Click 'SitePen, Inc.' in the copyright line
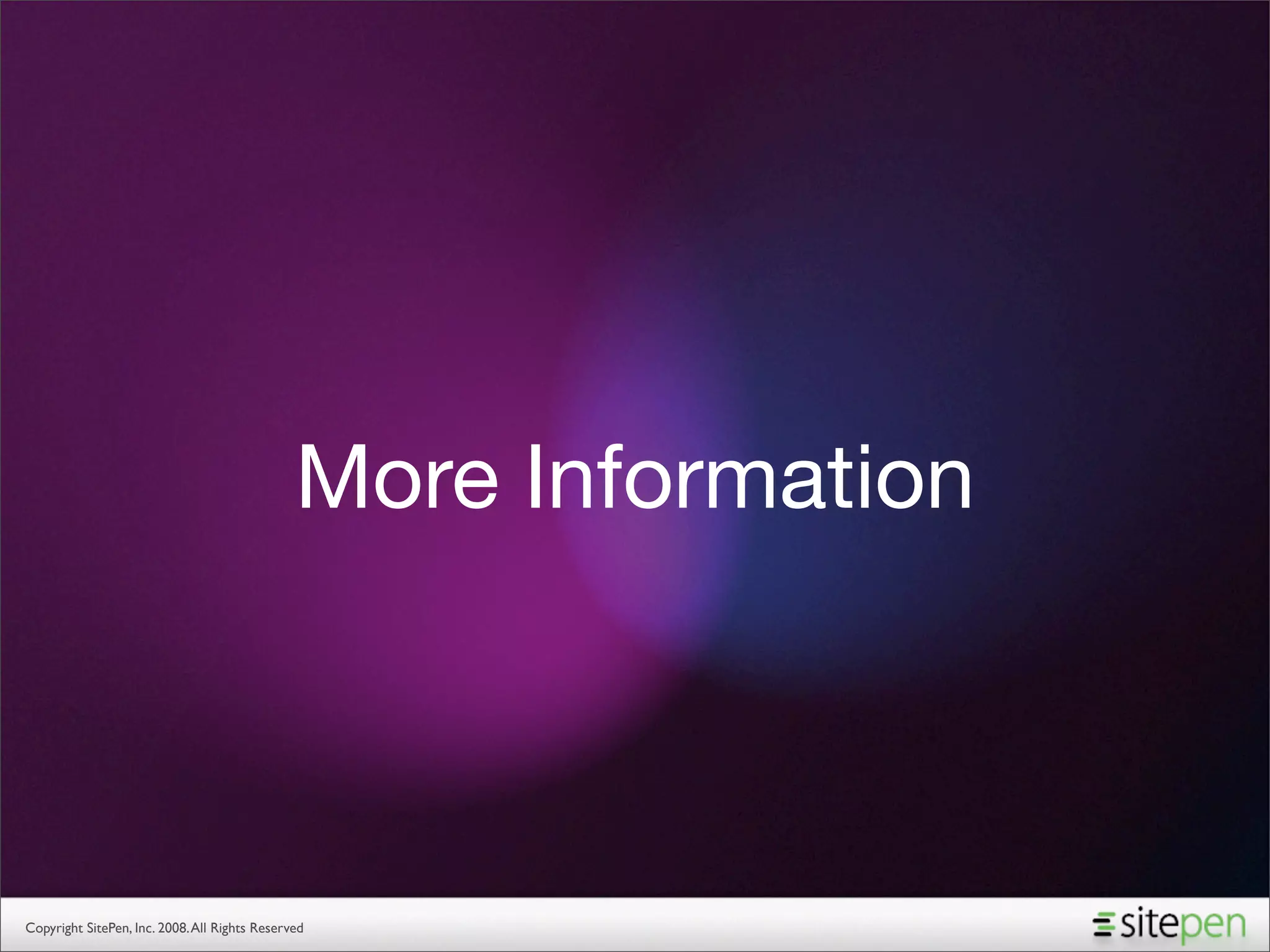This screenshot has width=1270, height=952. click(x=120, y=928)
